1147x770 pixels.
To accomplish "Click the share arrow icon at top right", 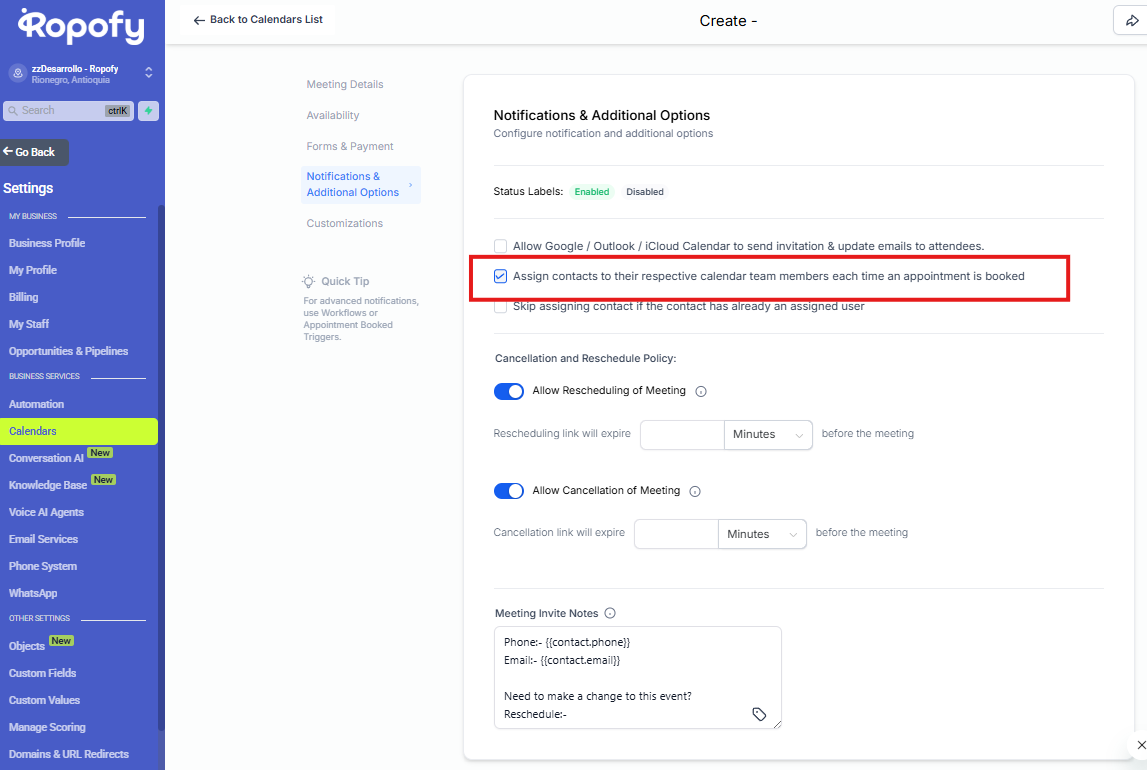I will 1132,20.
